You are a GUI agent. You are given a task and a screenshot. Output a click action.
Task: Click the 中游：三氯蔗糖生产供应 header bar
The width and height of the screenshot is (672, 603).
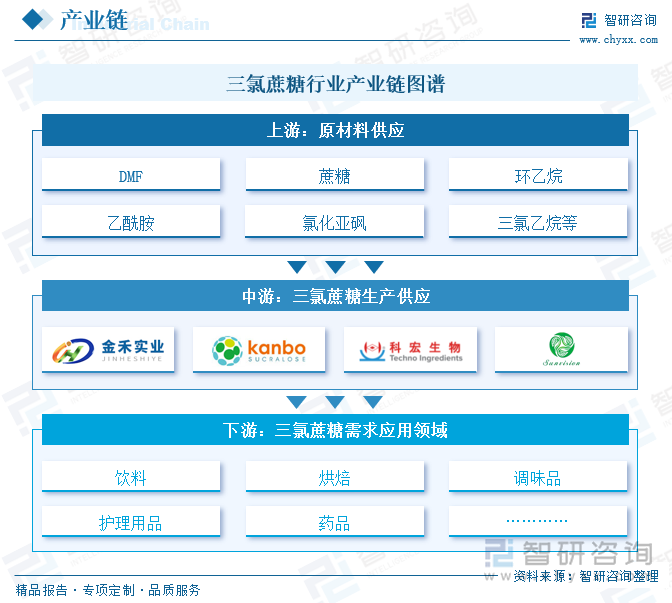(x=335, y=296)
